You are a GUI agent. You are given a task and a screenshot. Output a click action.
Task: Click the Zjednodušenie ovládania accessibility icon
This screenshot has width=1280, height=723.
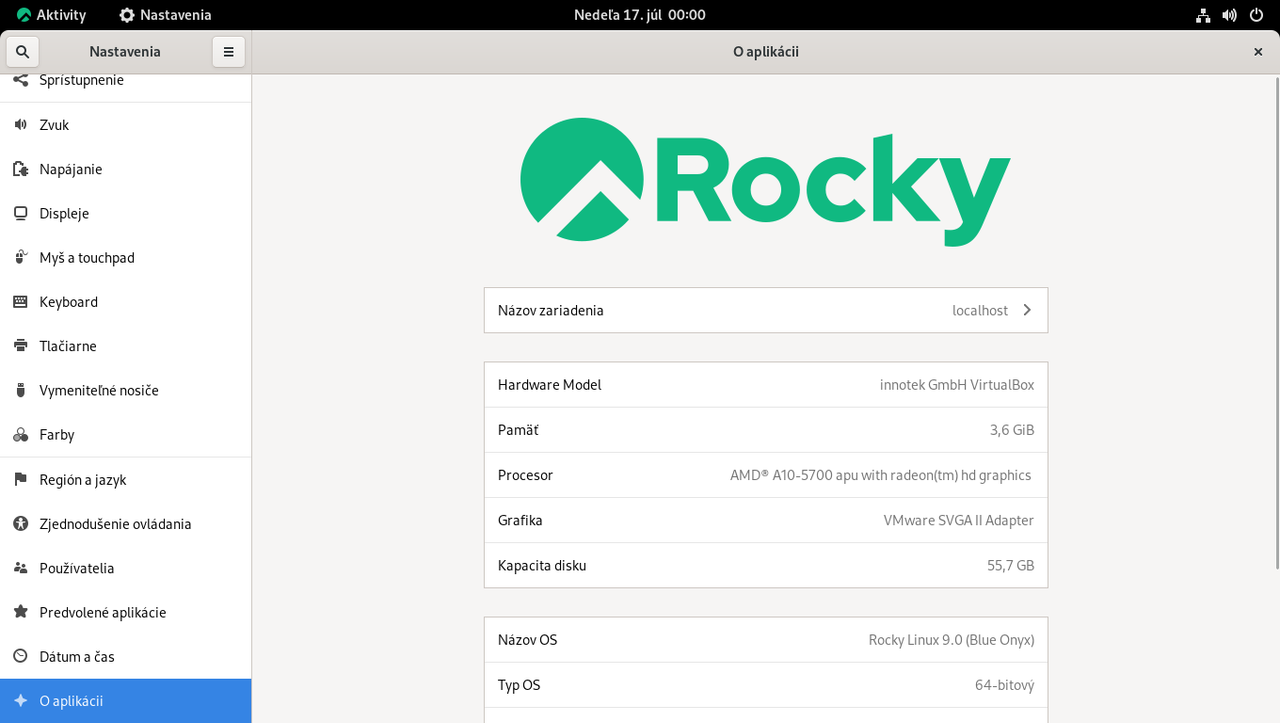(x=21, y=523)
